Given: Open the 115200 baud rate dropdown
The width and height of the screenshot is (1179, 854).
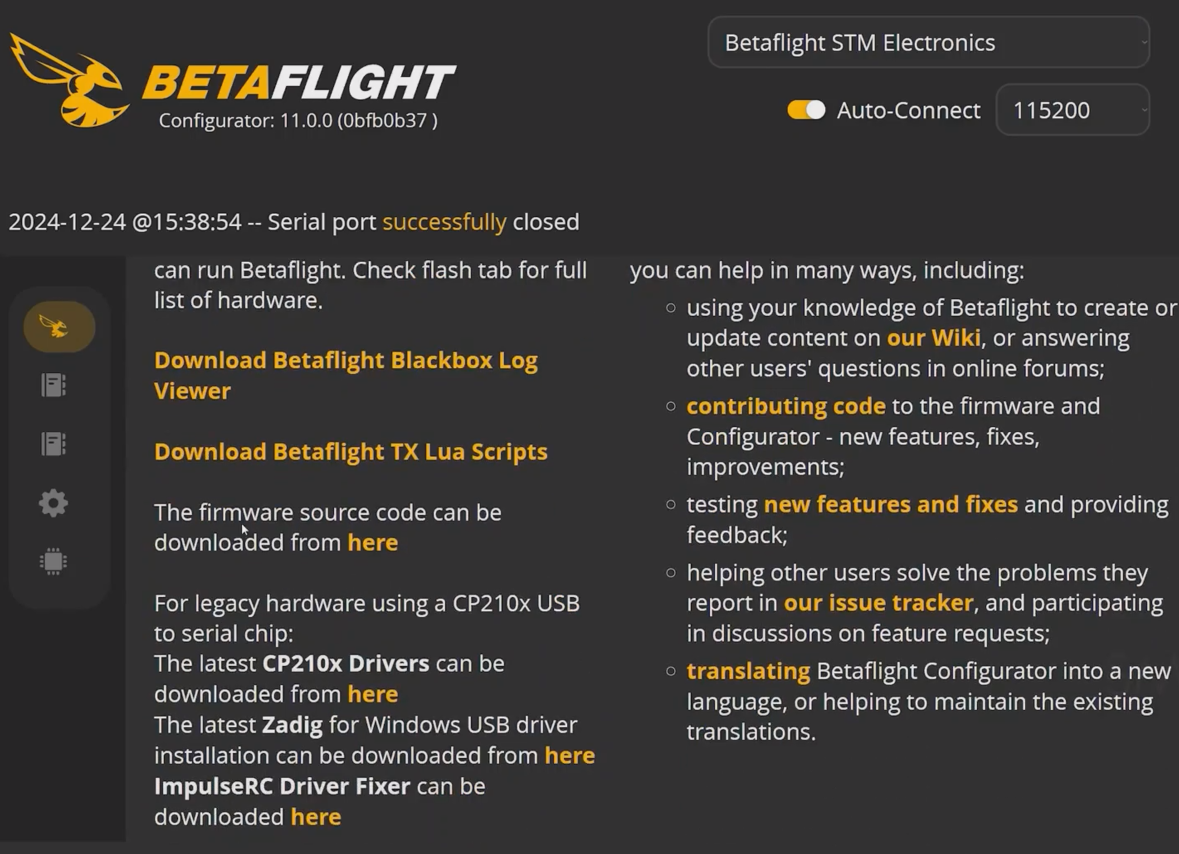Looking at the screenshot, I should point(1072,110).
